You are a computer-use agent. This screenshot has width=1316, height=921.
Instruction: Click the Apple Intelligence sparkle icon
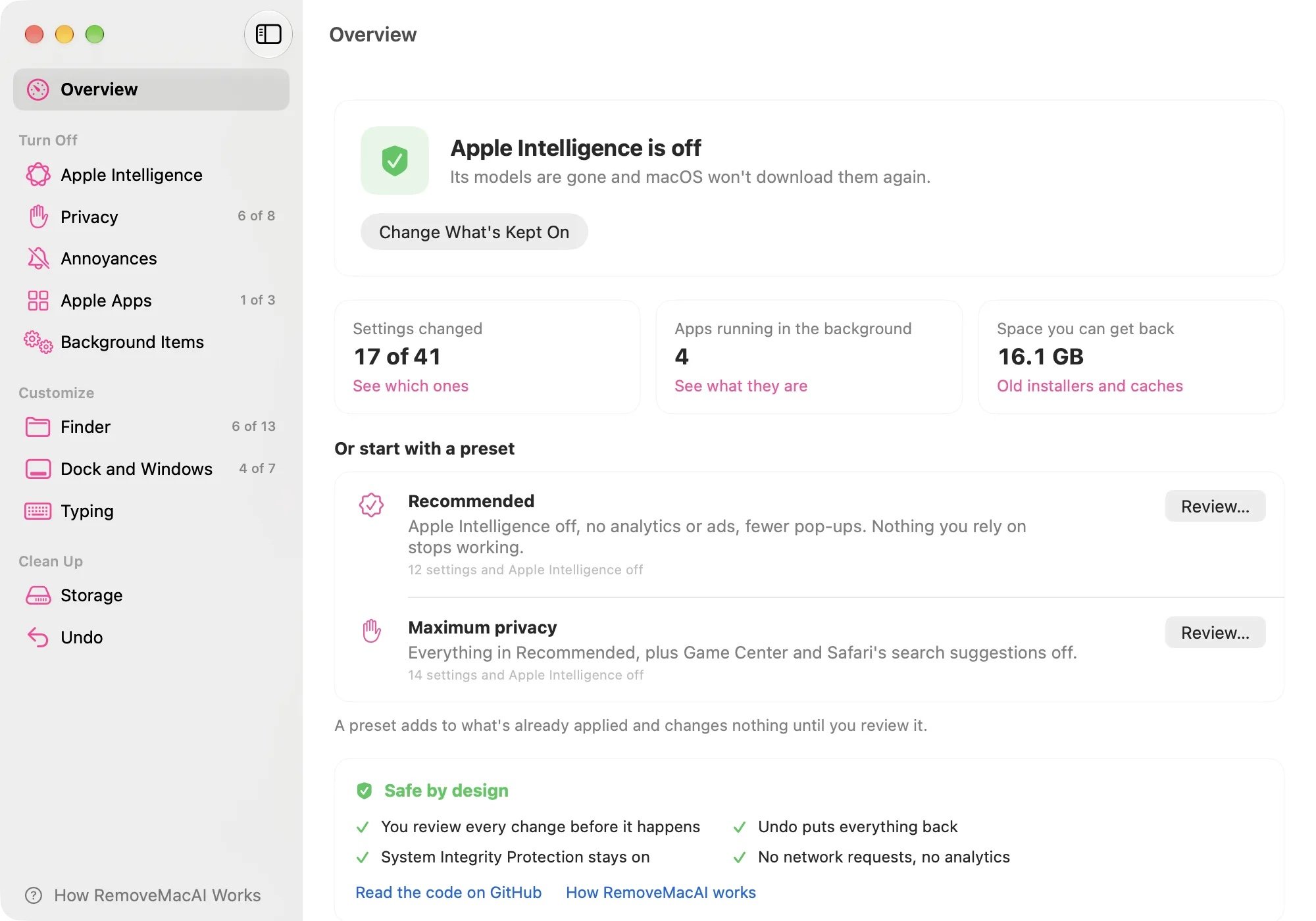(x=38, y=174)
